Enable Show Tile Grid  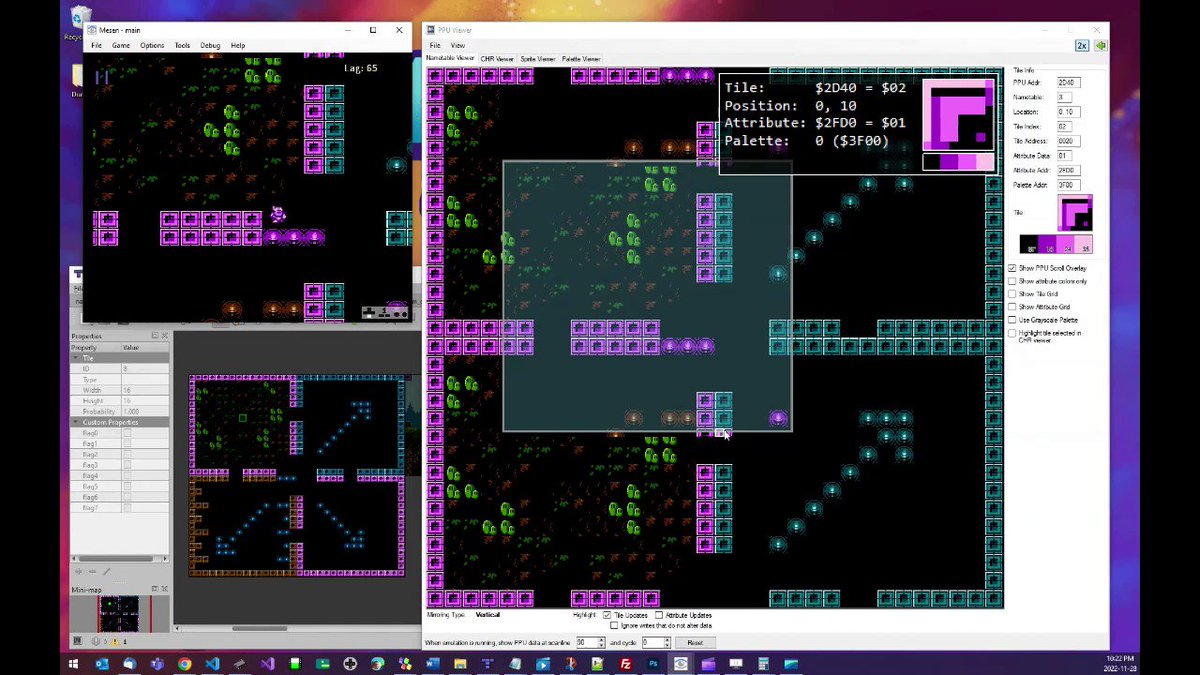1012,294
